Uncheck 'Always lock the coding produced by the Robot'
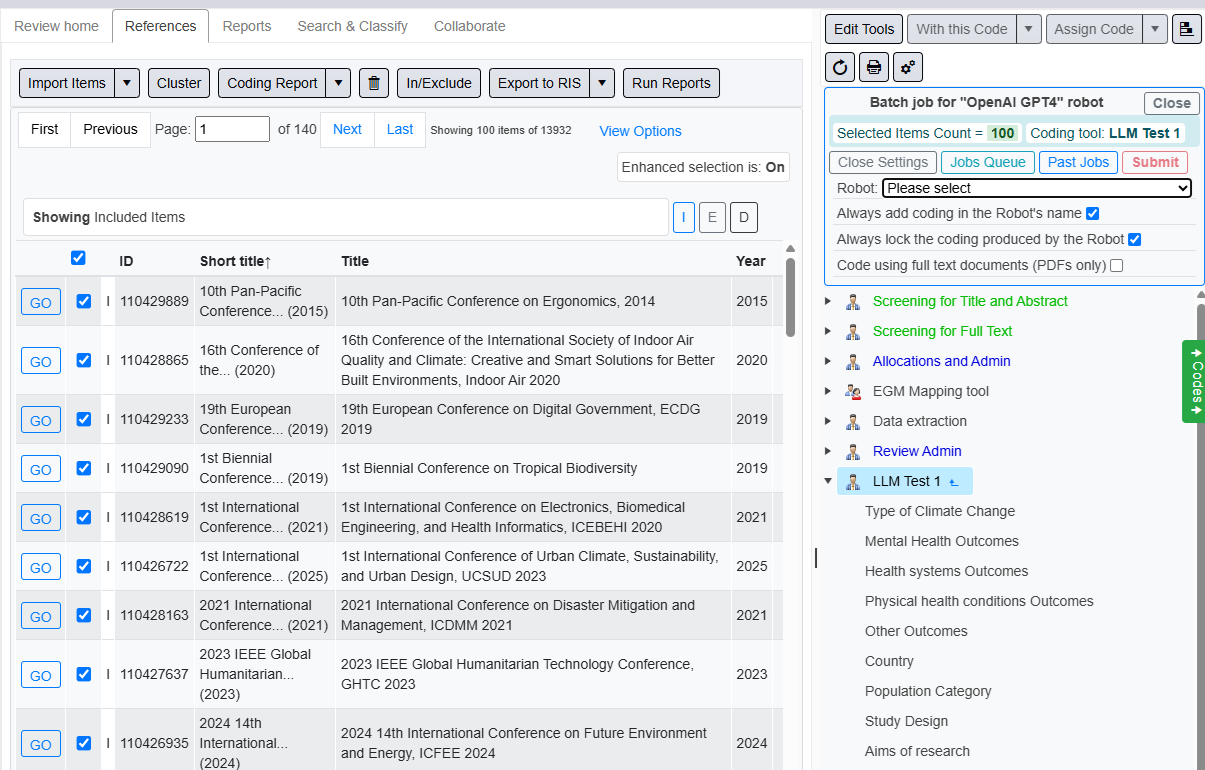This screenshot has height=770, width=1205. (x=1134, y=239)
